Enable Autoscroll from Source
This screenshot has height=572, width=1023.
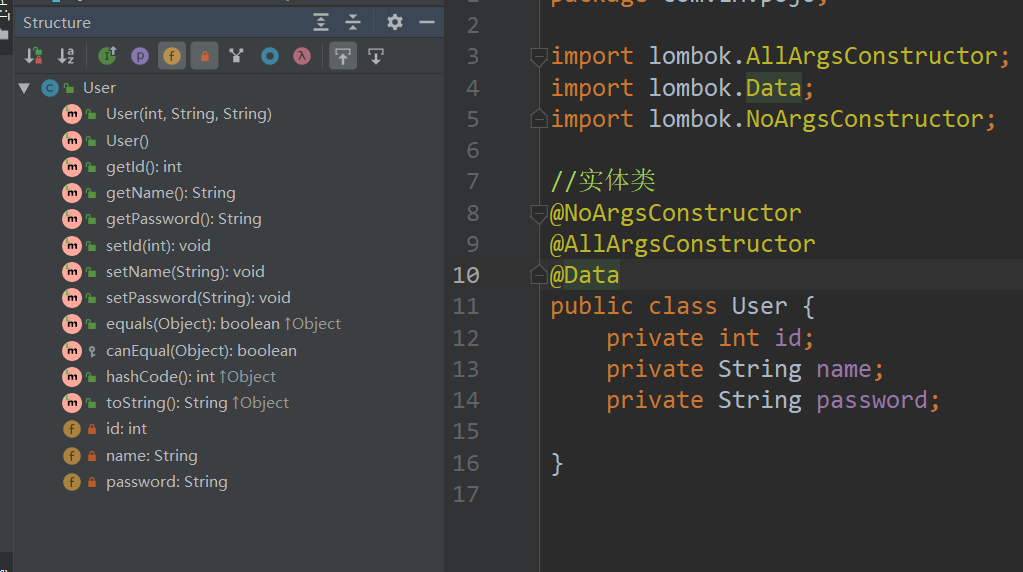coord(376,56)
